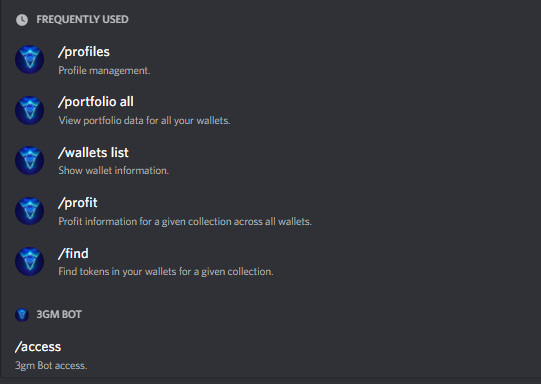Pick the /wallets list command
Screen dimensions: 541x384
[x=93, y=152]
